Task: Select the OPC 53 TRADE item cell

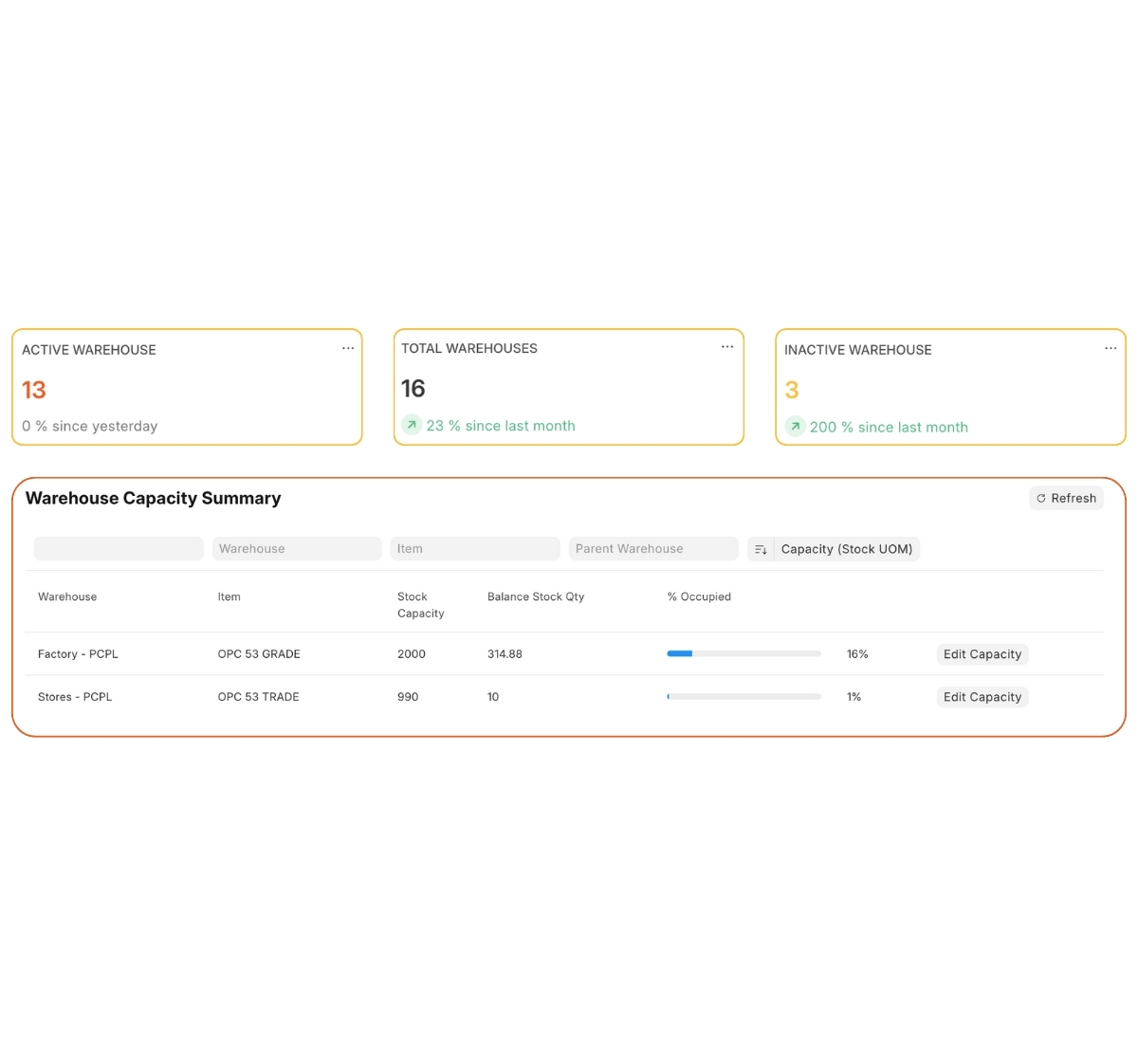Action: point(258,697)
